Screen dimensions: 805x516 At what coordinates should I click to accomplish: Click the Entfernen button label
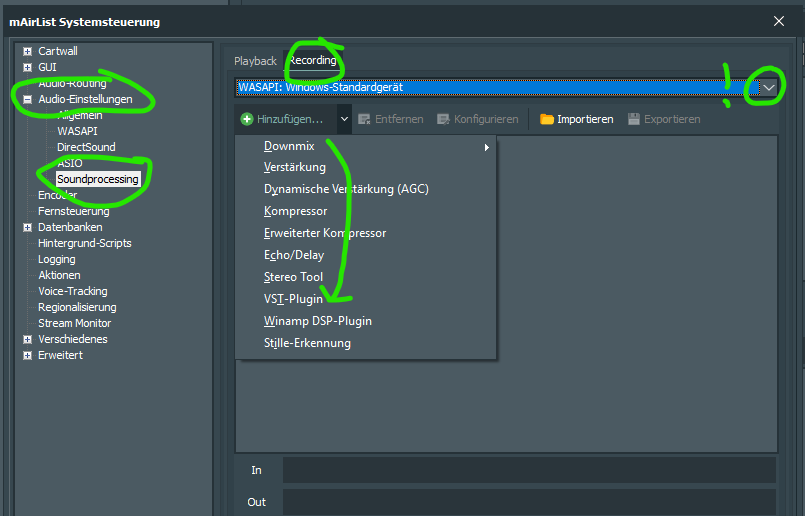[399, 119]
